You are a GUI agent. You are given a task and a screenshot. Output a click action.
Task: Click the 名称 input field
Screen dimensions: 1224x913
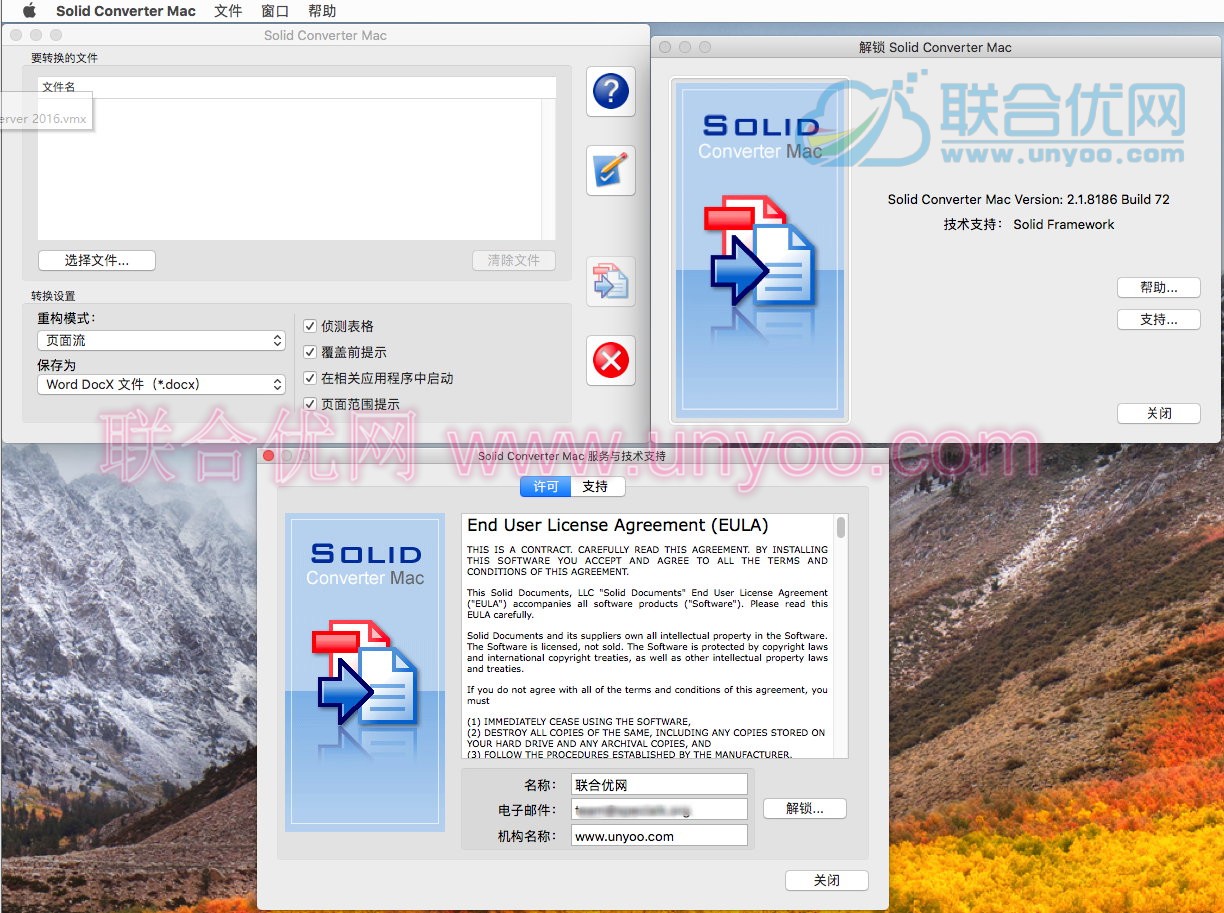tap(660, 785)
